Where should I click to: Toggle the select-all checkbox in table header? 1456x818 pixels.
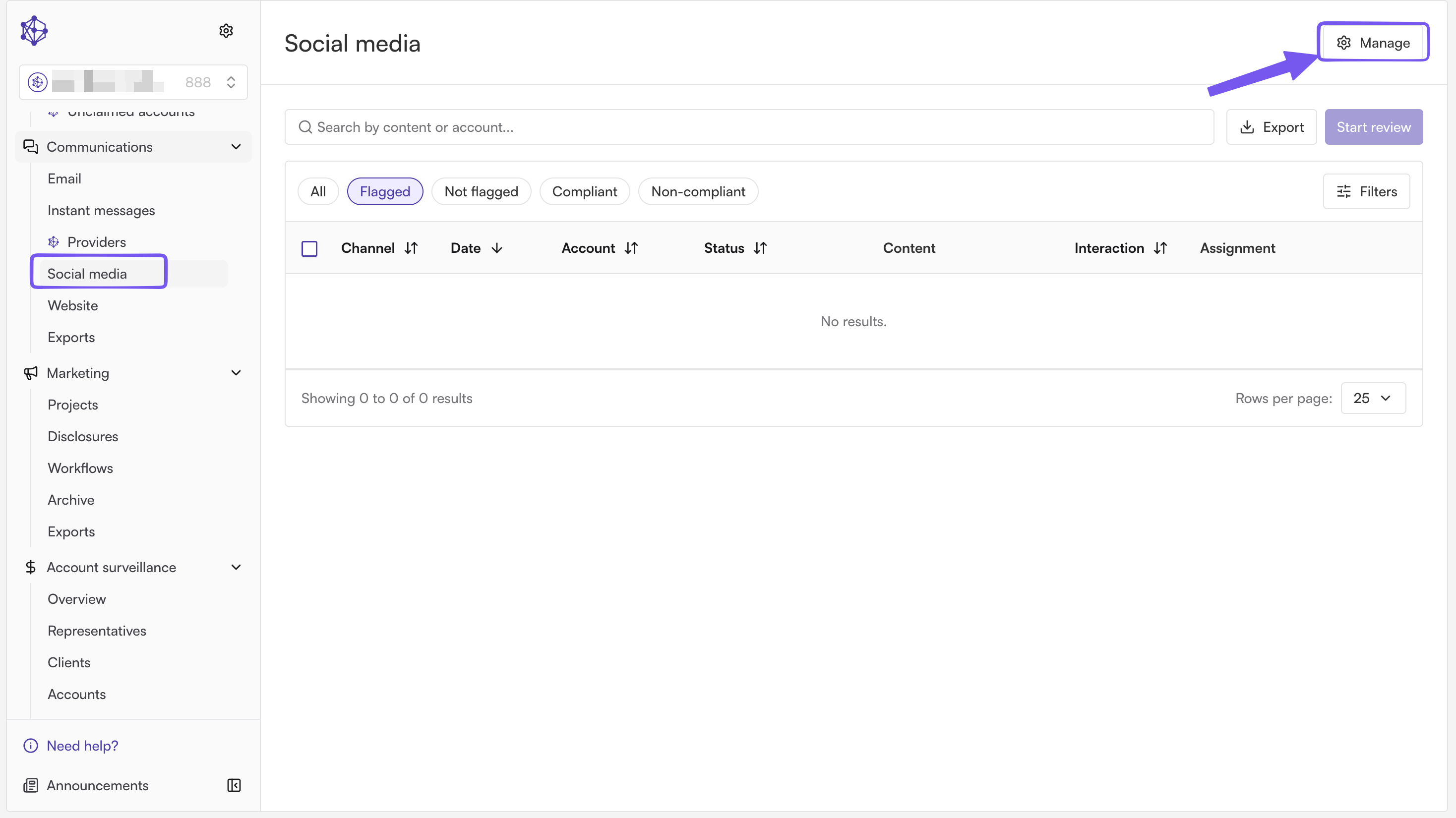(309, 248)
